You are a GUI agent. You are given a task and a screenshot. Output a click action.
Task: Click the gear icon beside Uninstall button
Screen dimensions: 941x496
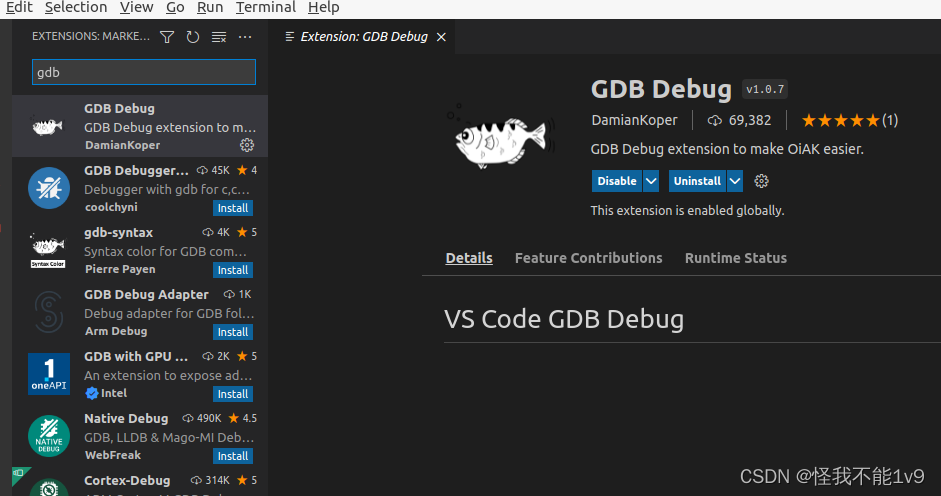click(761, 181)
